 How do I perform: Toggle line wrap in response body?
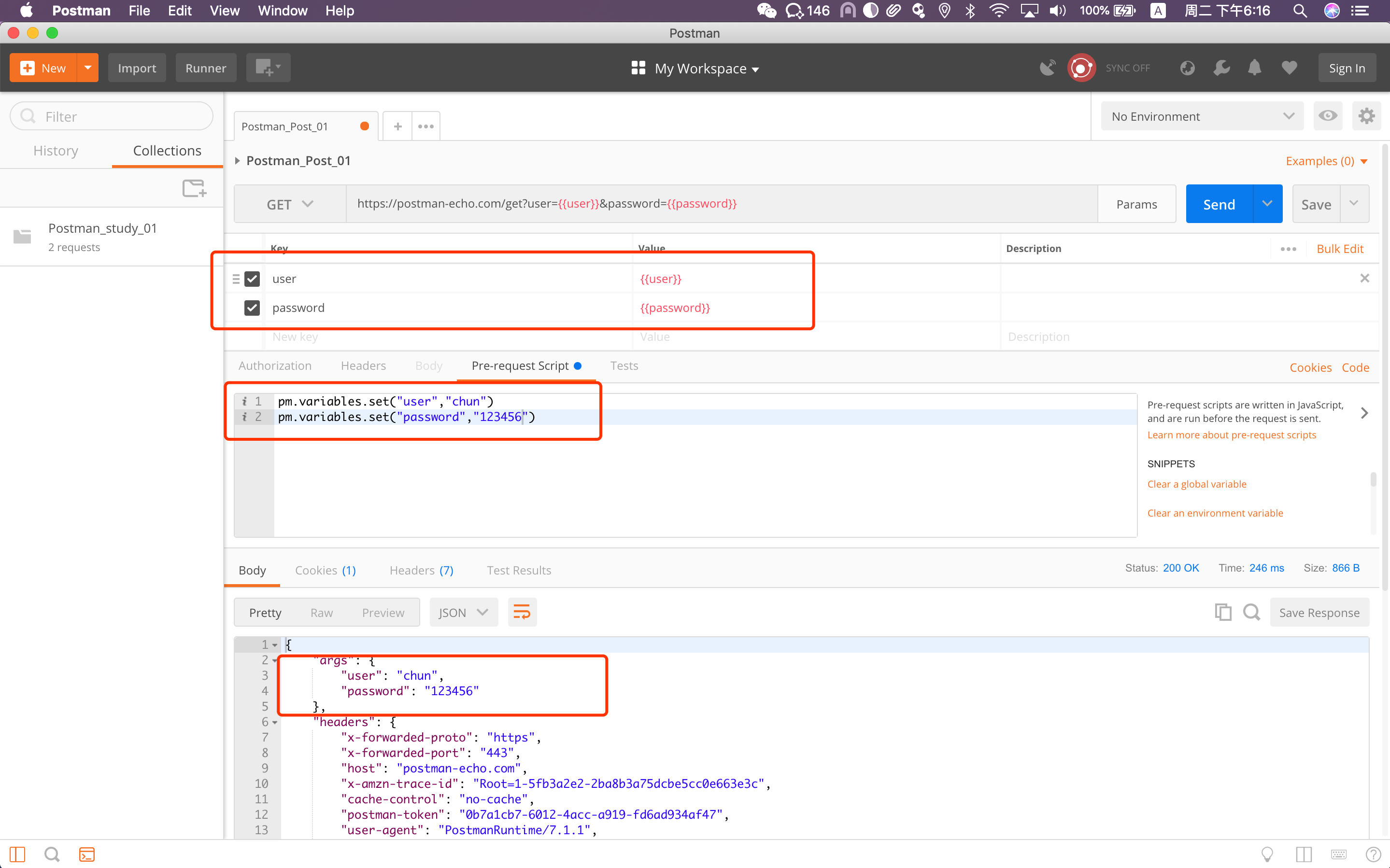[x=522, y=613]
